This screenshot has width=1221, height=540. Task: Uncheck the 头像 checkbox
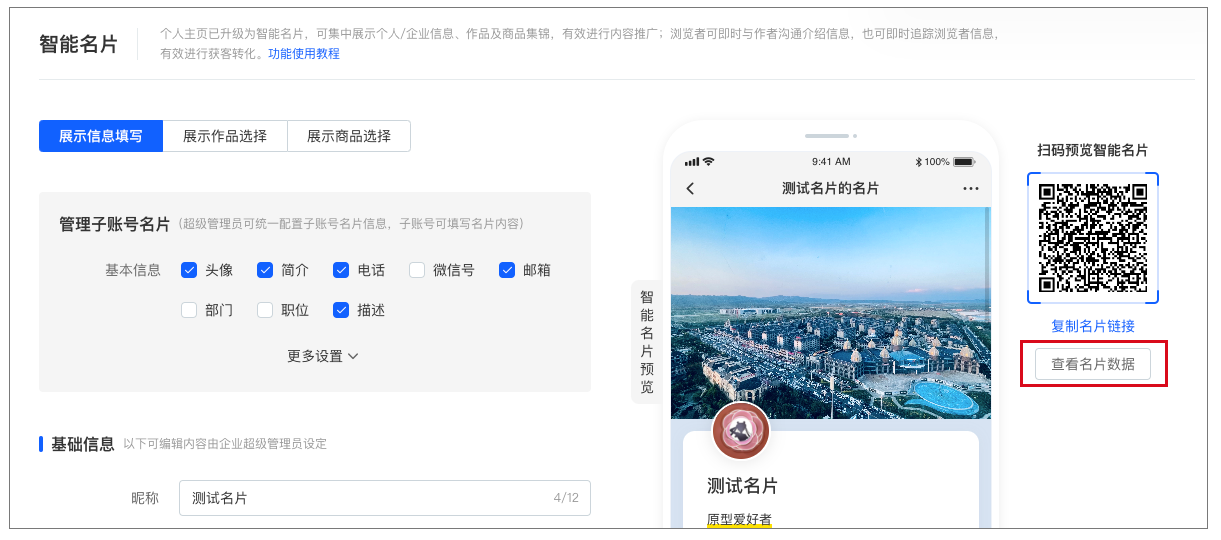point(189,270)
